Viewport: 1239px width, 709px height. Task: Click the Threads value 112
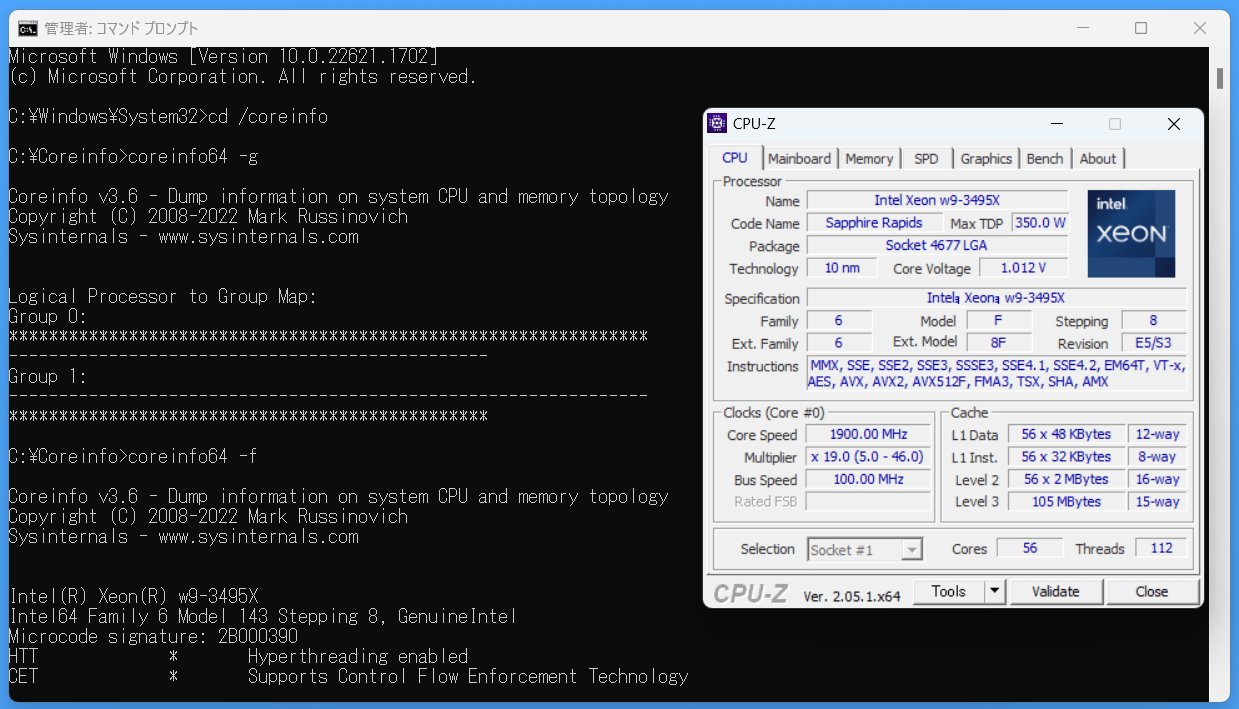click(1160, 548)
